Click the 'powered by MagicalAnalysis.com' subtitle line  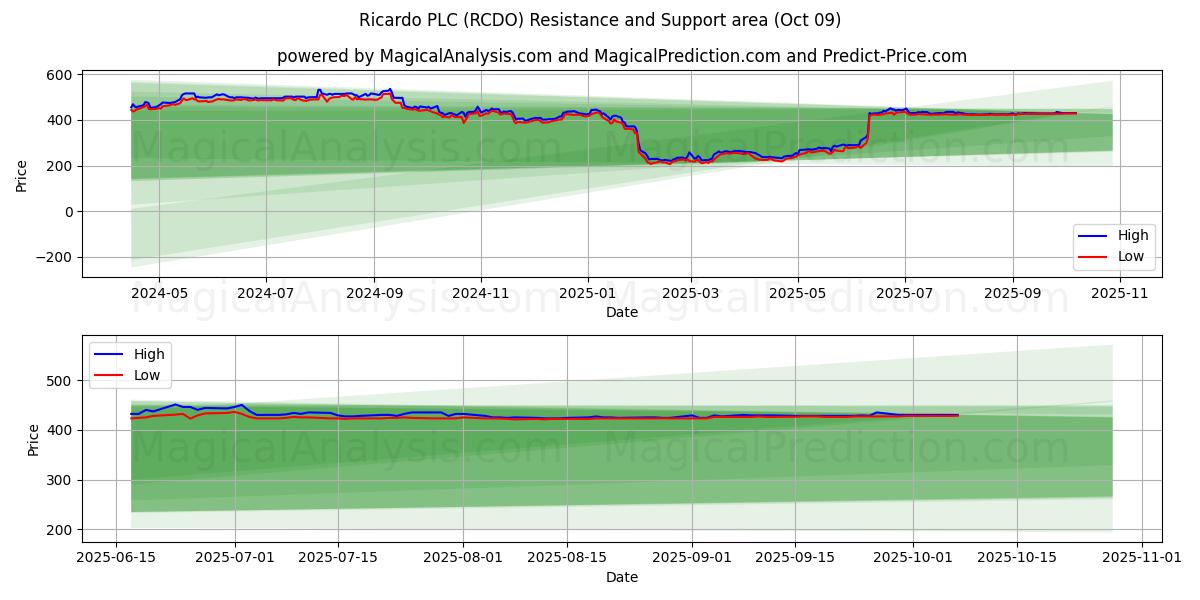click(621, 56)
